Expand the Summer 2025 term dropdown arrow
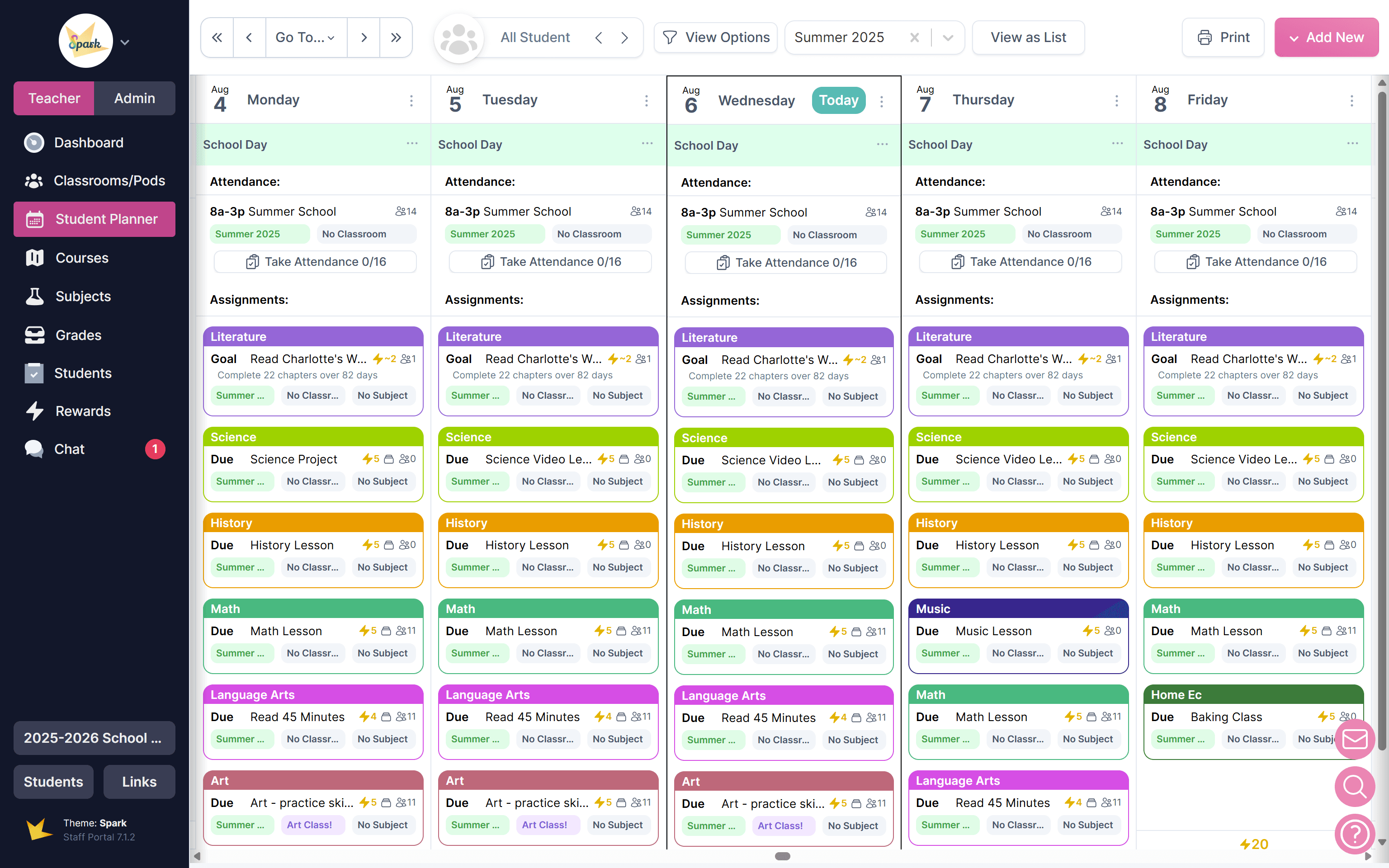This screenshot has height=868, width=1389. pos(948,38)
